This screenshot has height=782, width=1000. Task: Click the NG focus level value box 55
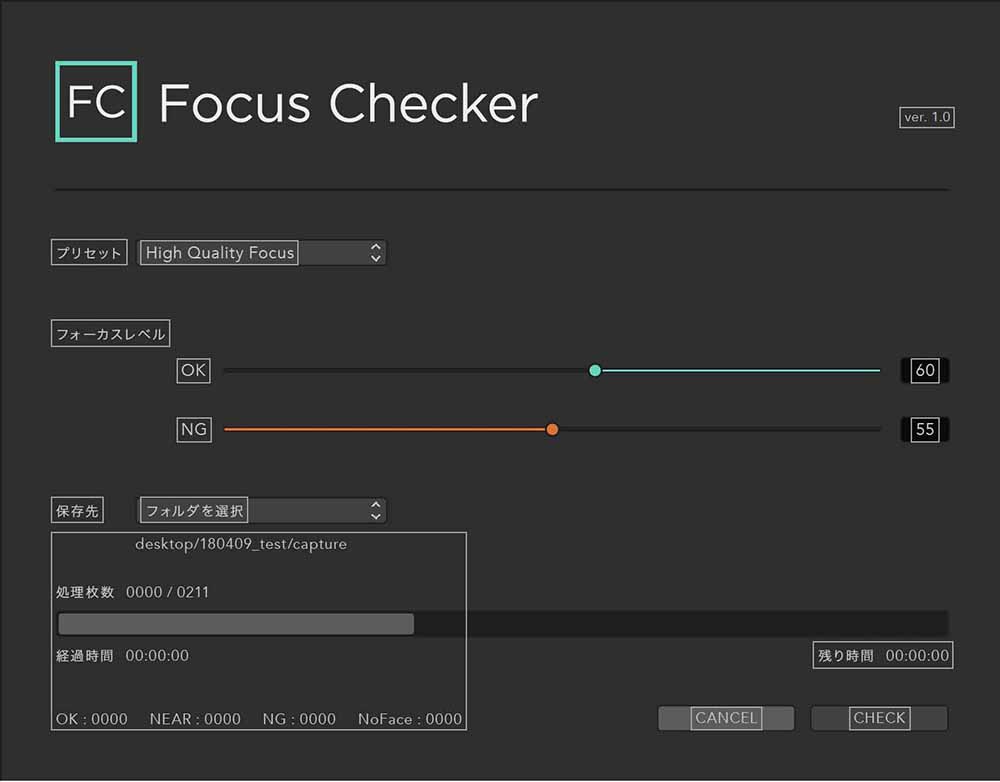coord(925,429)
